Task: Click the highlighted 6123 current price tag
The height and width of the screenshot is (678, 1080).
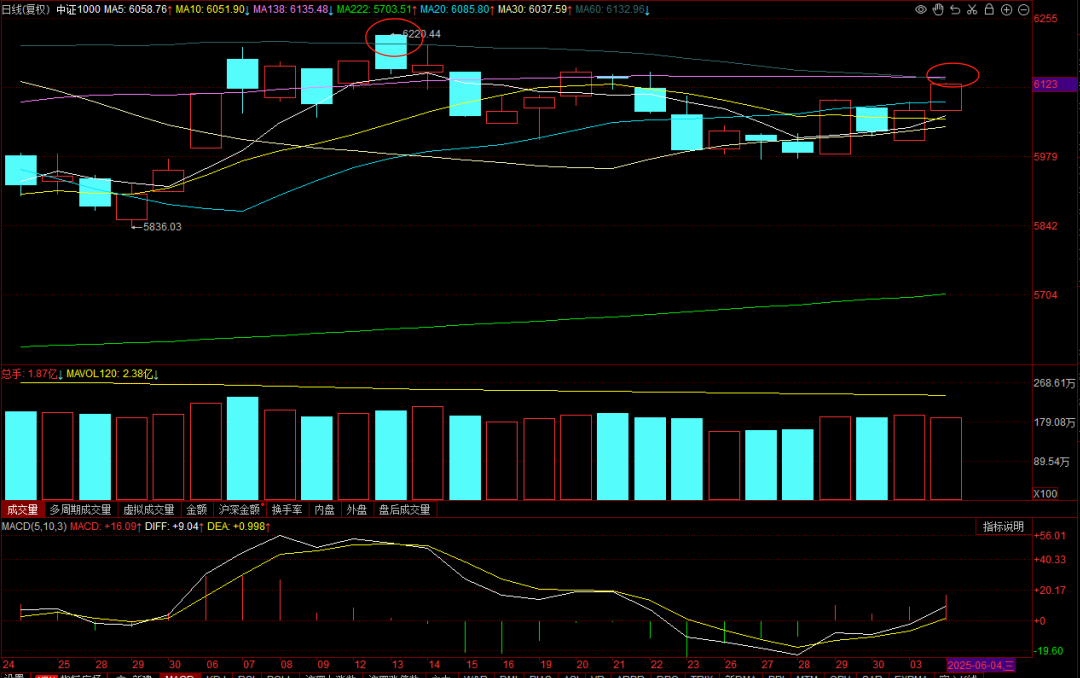Action: tap(1054, 84)
